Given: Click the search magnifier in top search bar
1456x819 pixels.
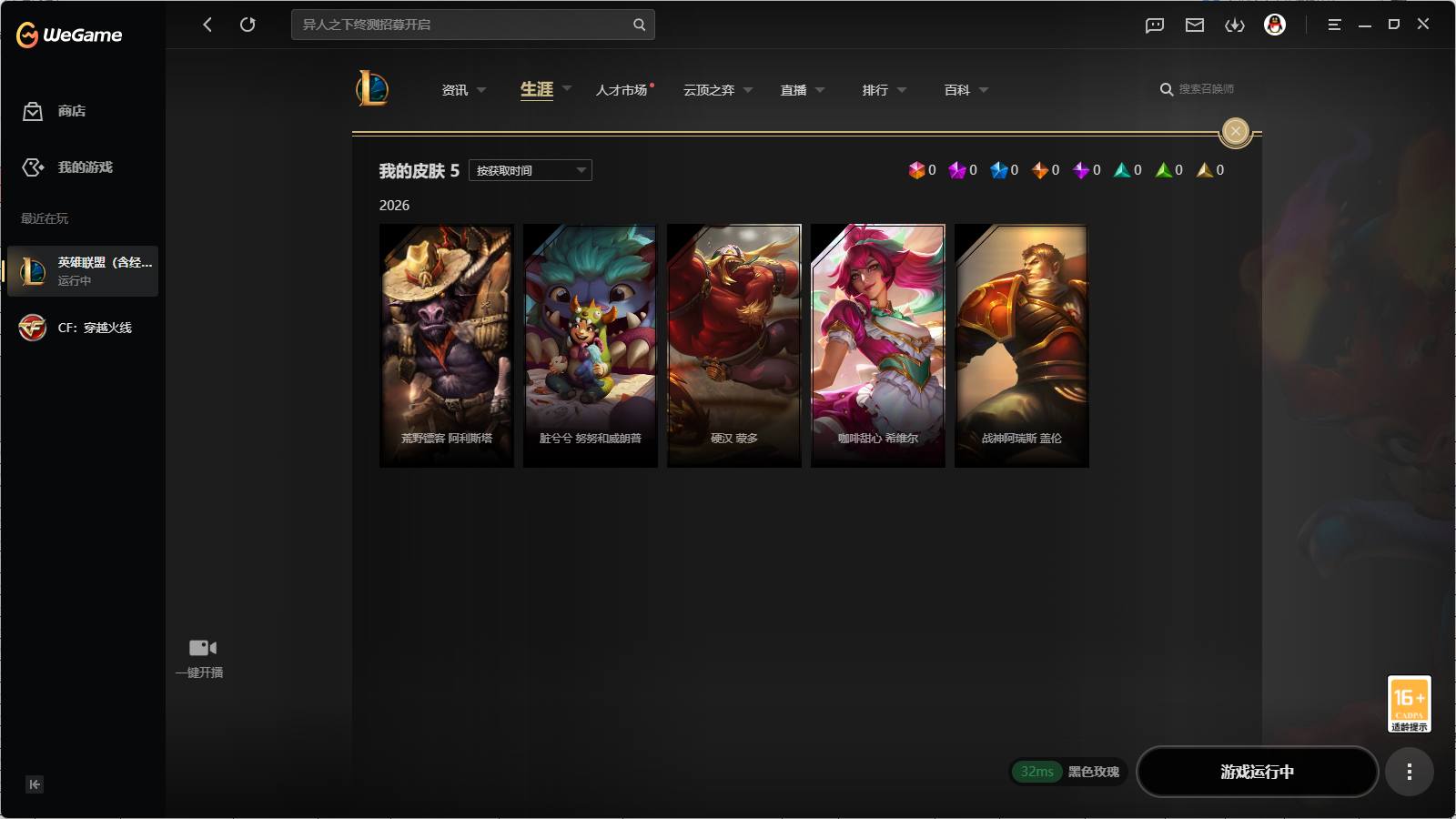Looking at the screenshot, I should point(639,25).
